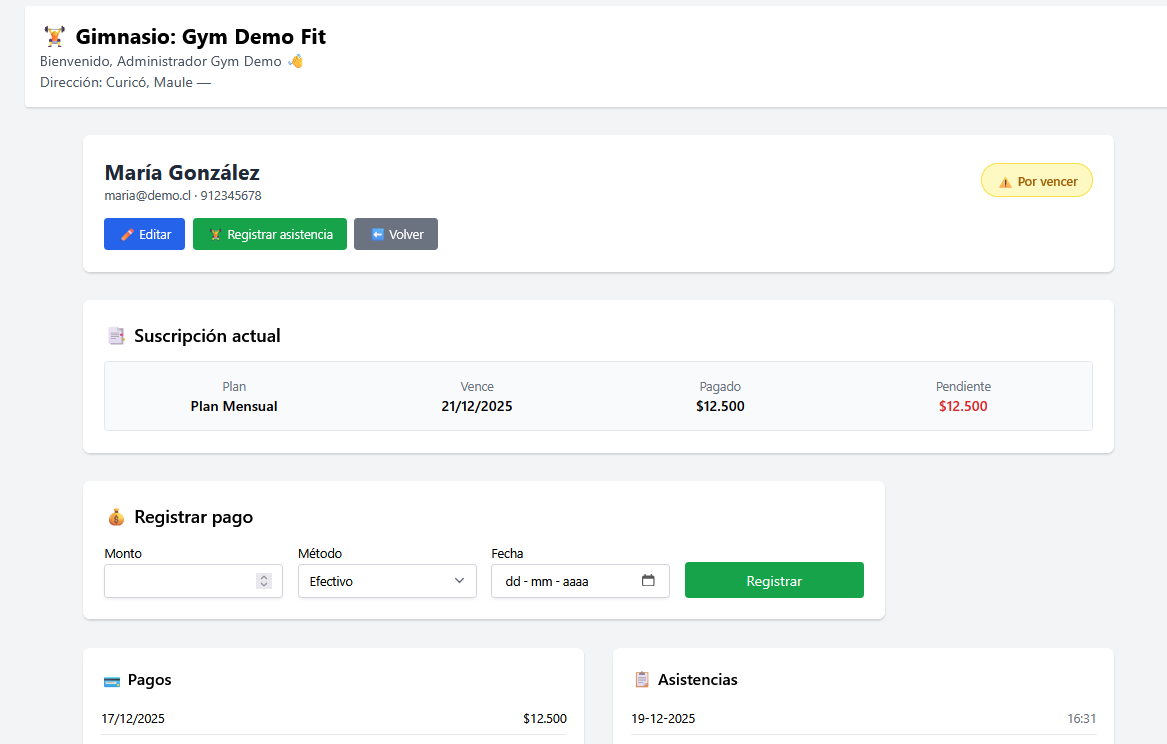This screenshot has width=1167, height=744.
Task: Click the Monto field spinner arrows
Action: (264, 581)
